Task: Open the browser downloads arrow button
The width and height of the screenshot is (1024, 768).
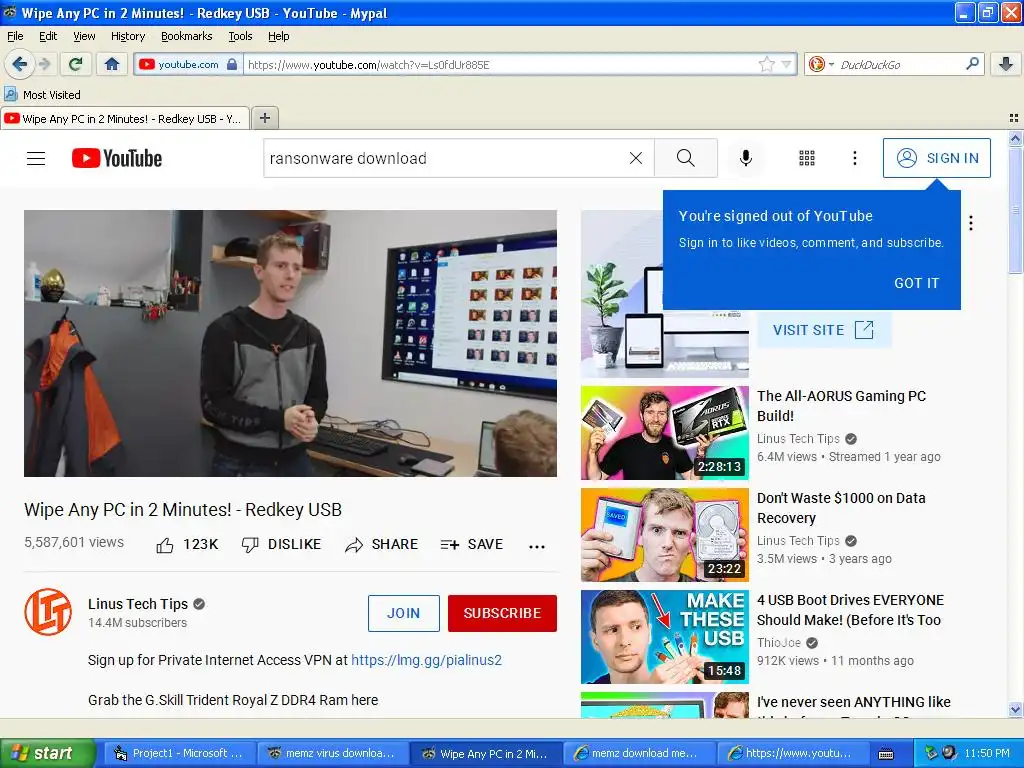Action: [x=1006, y=64]
